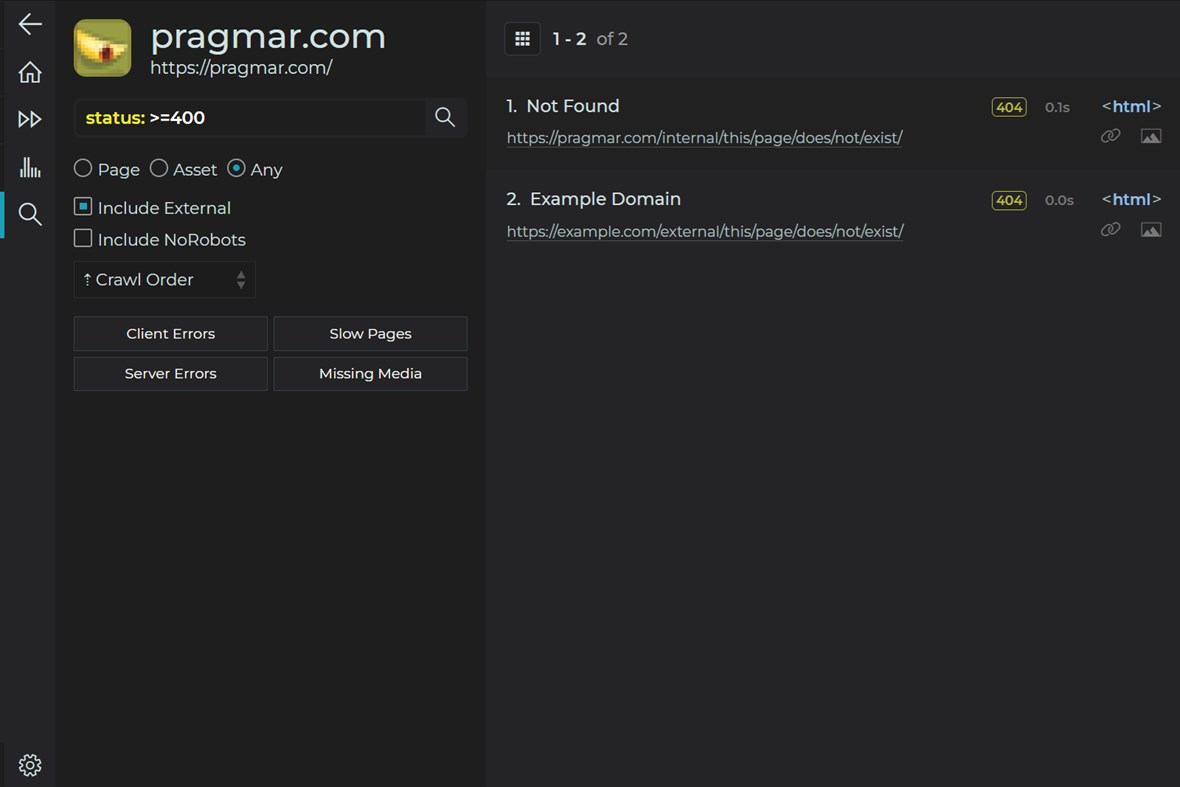Viewport: 1180px width, 787px height.
Task: Click the Missing Media filter button
Action: pos(370,373)
